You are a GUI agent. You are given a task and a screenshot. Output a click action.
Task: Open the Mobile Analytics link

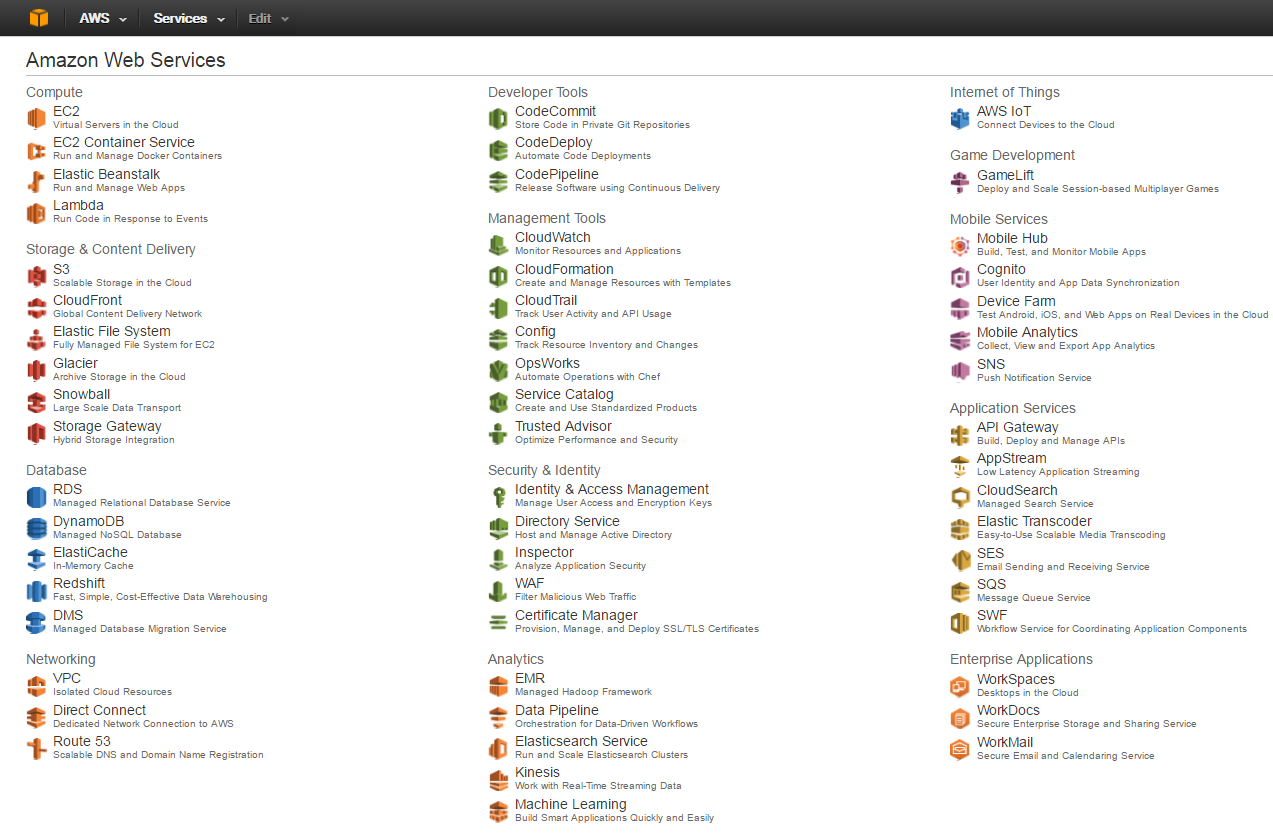pos(1027,332)
